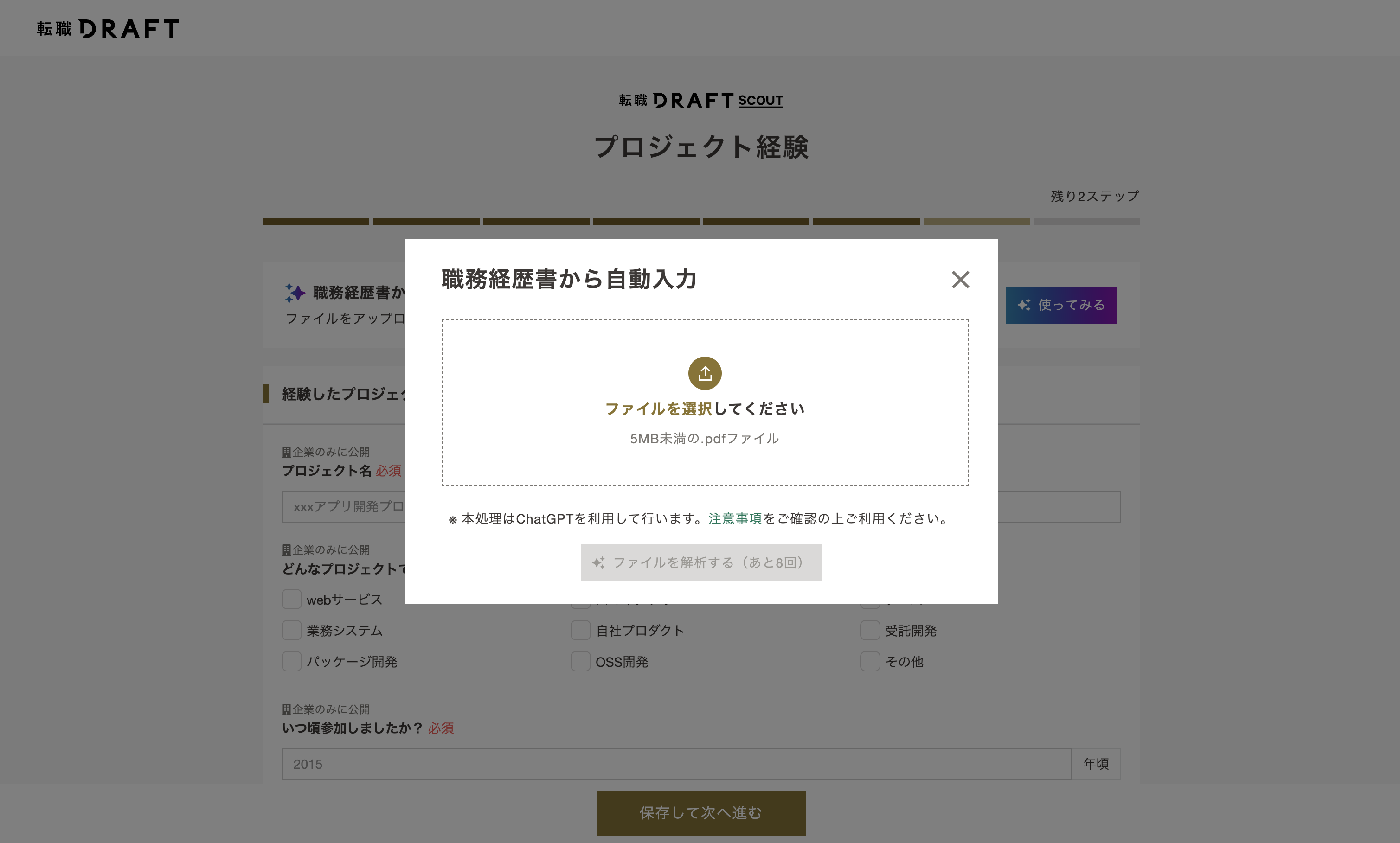This screenshot has width=1400, height=843.
Task: Click the 転職DRAFT logo in the header
Action: pos(108,28)
